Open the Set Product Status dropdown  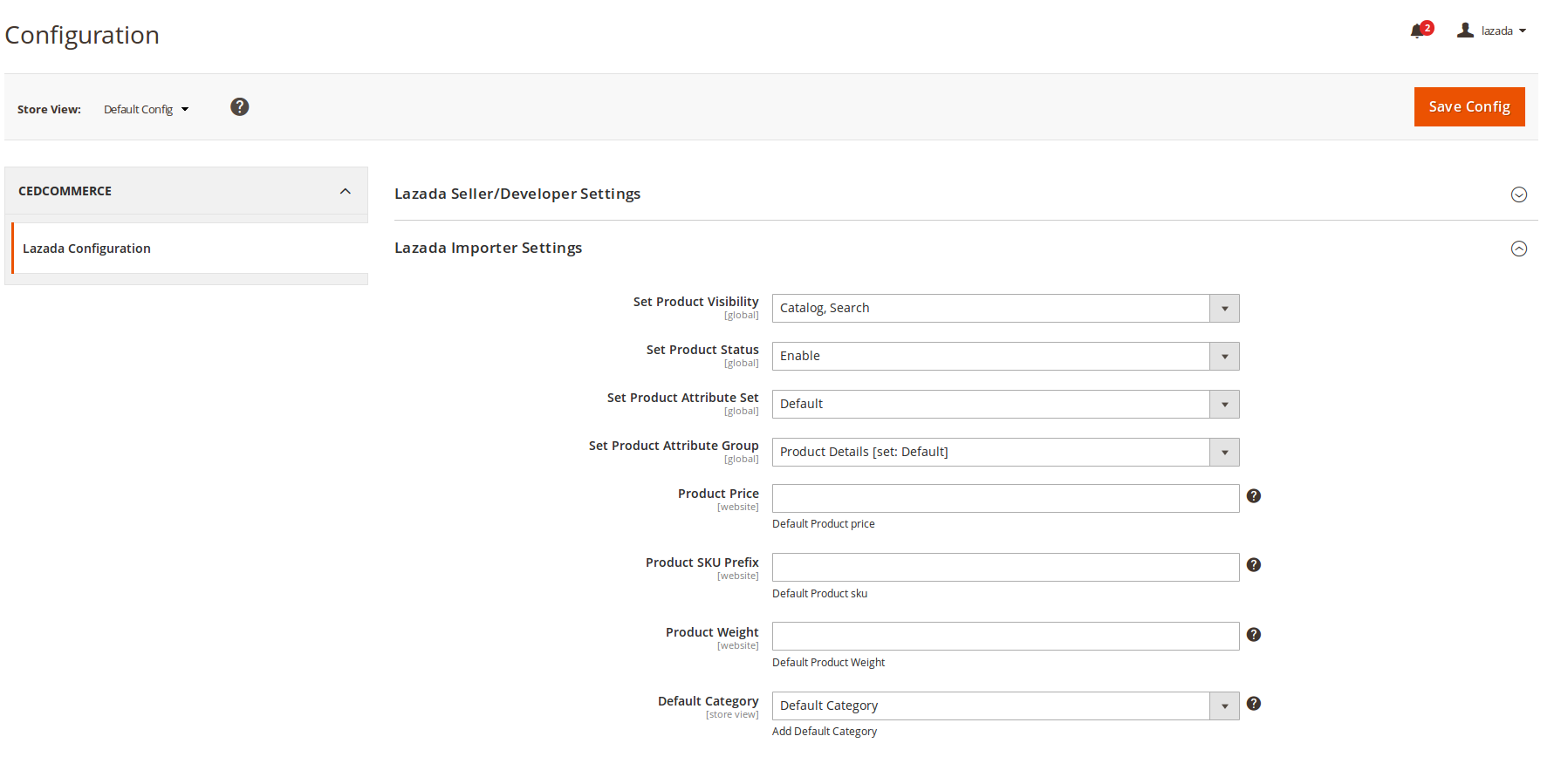(x=1005, y=356)
